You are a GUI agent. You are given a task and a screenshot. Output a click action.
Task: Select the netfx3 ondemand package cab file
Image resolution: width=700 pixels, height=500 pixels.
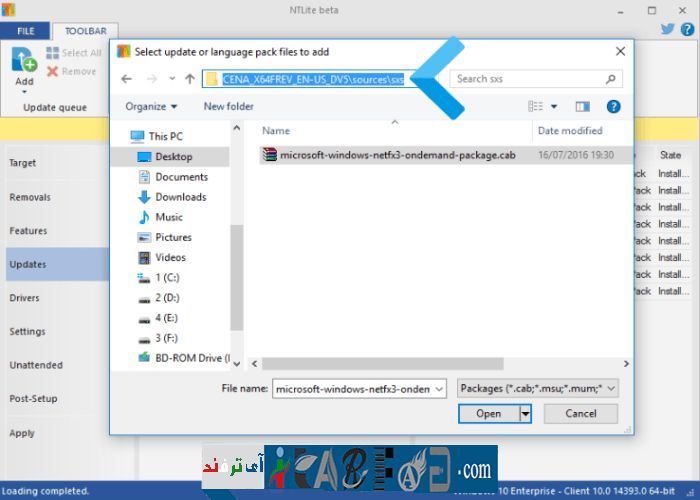tap(397, 155)
